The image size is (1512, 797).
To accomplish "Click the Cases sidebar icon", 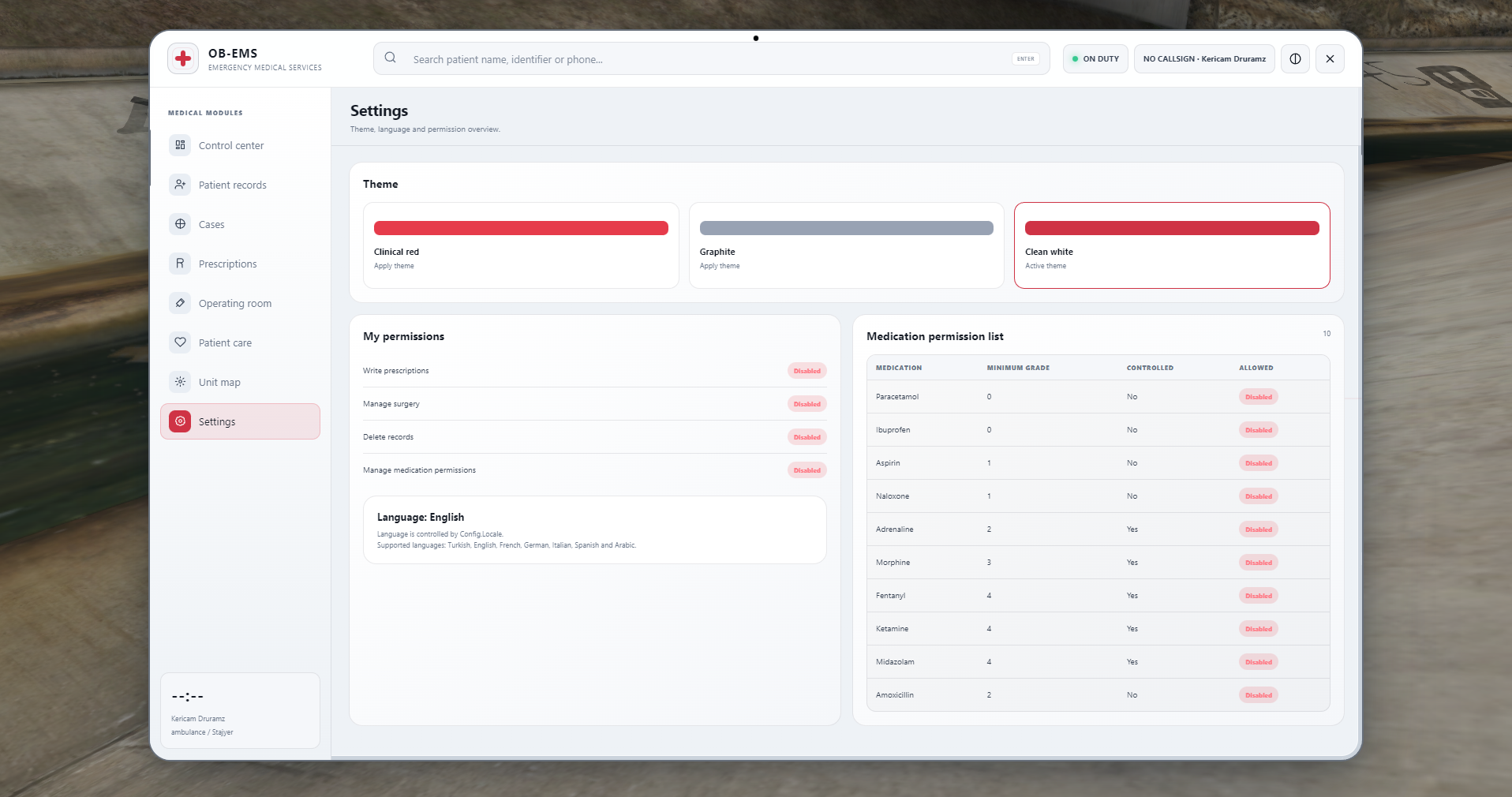I will (x=180, y=224).
